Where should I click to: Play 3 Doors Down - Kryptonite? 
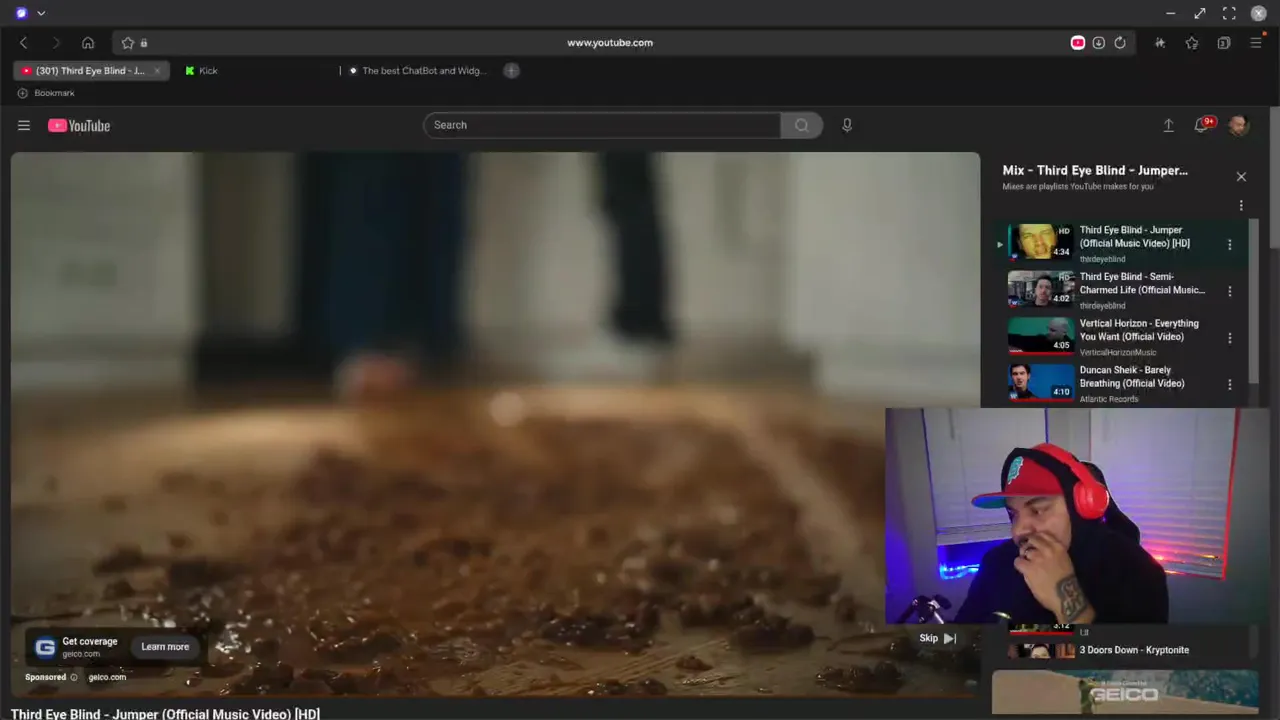coord(1134,650)
